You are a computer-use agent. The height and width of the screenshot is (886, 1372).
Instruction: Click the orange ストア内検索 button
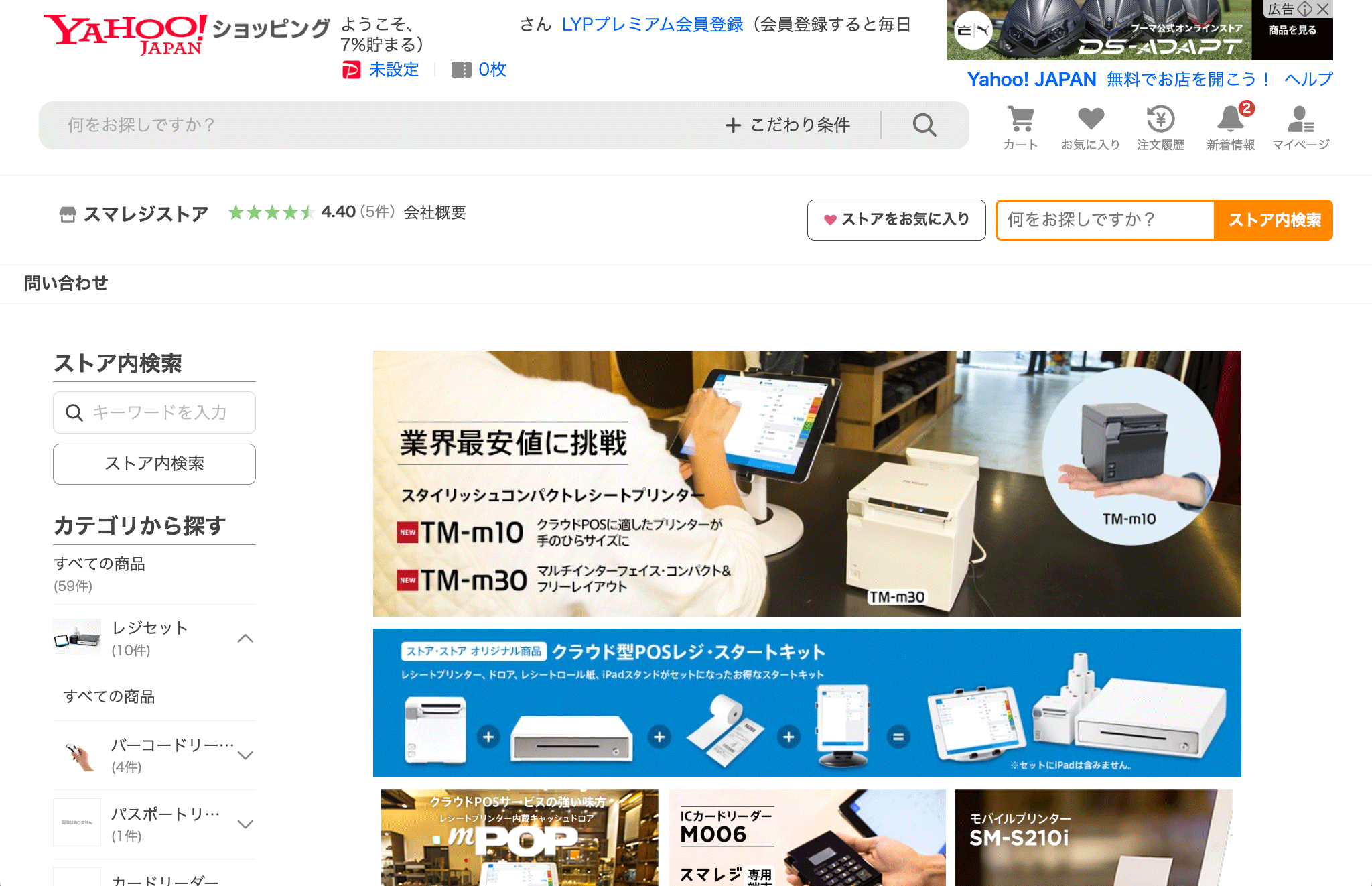click(1274, 220)
